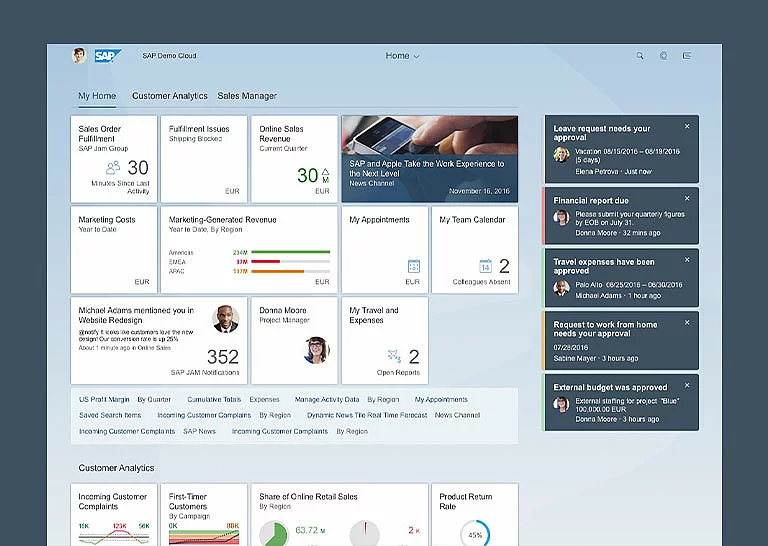Viewport: 768px width, 546px height.
Task: Open My Appointments link in links bar
Action: click(x=441, y=400)
